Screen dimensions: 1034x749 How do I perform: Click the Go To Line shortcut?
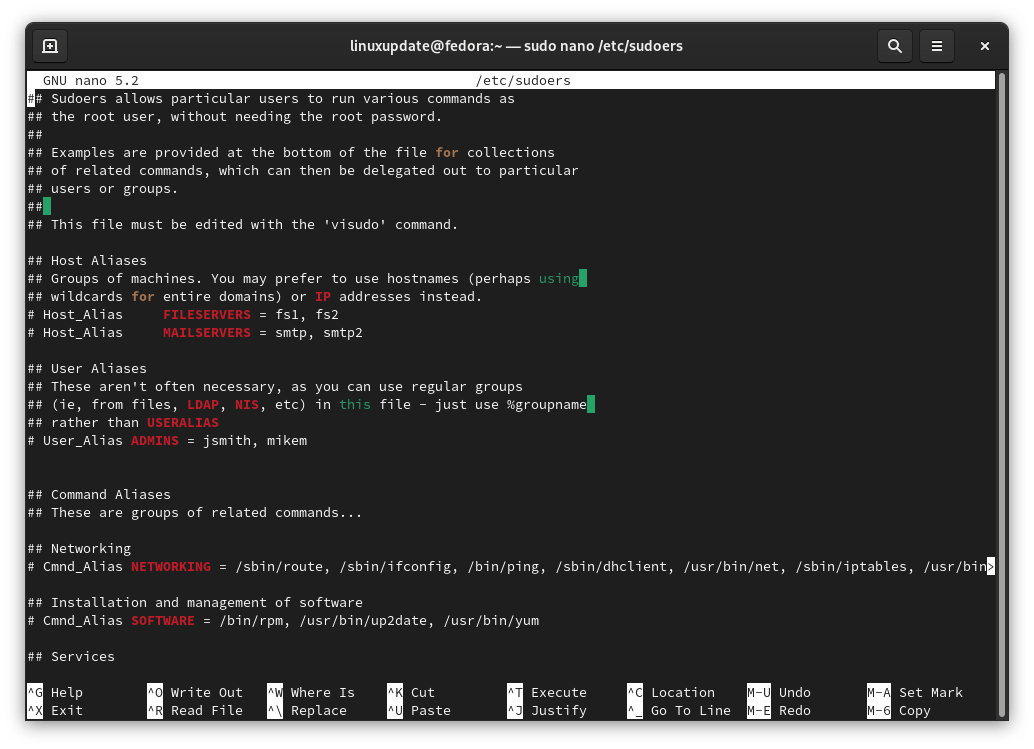click(x=679, y=710)
